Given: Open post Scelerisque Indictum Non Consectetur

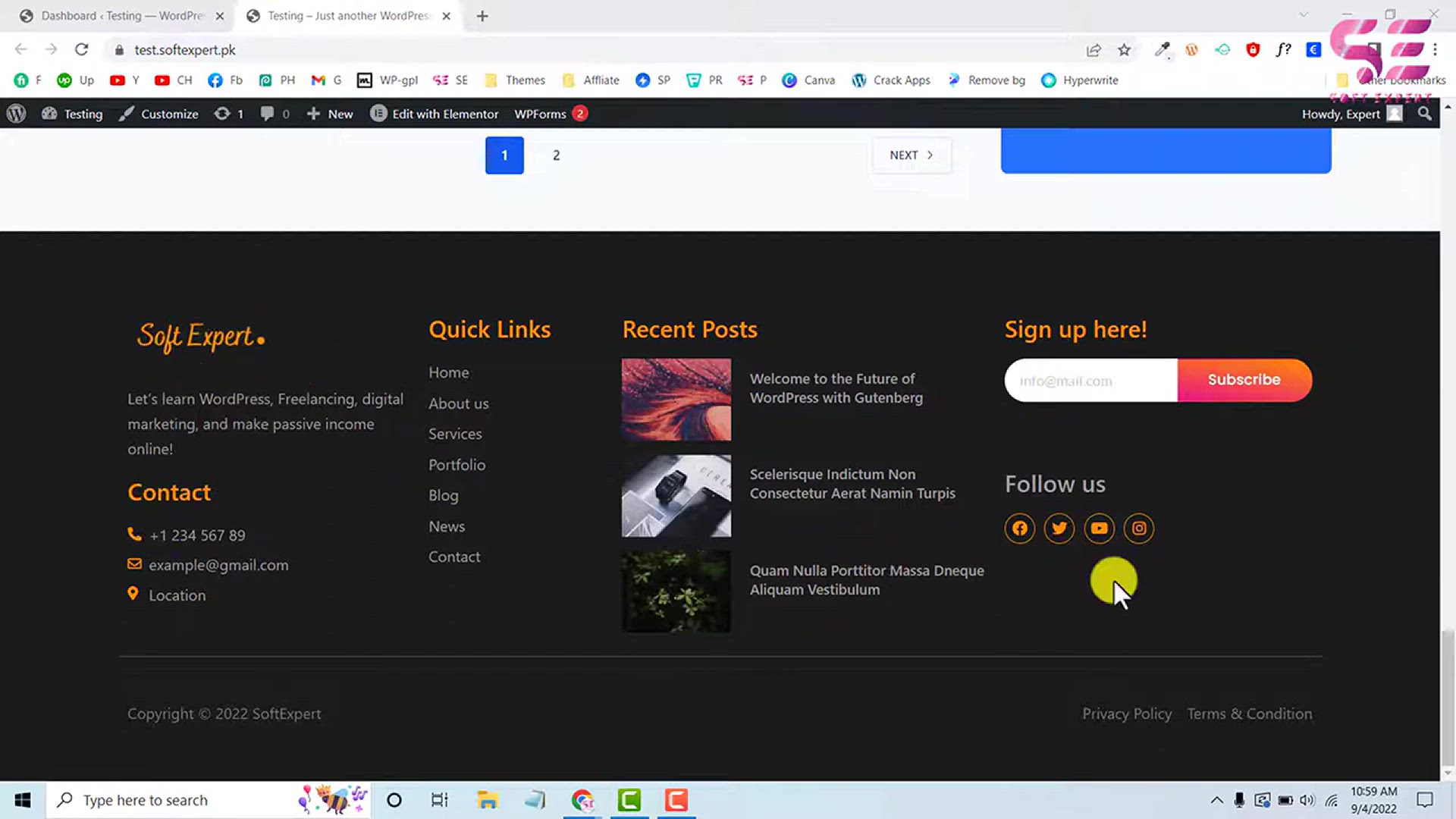Looking at the screenshot, I should 852,484.
